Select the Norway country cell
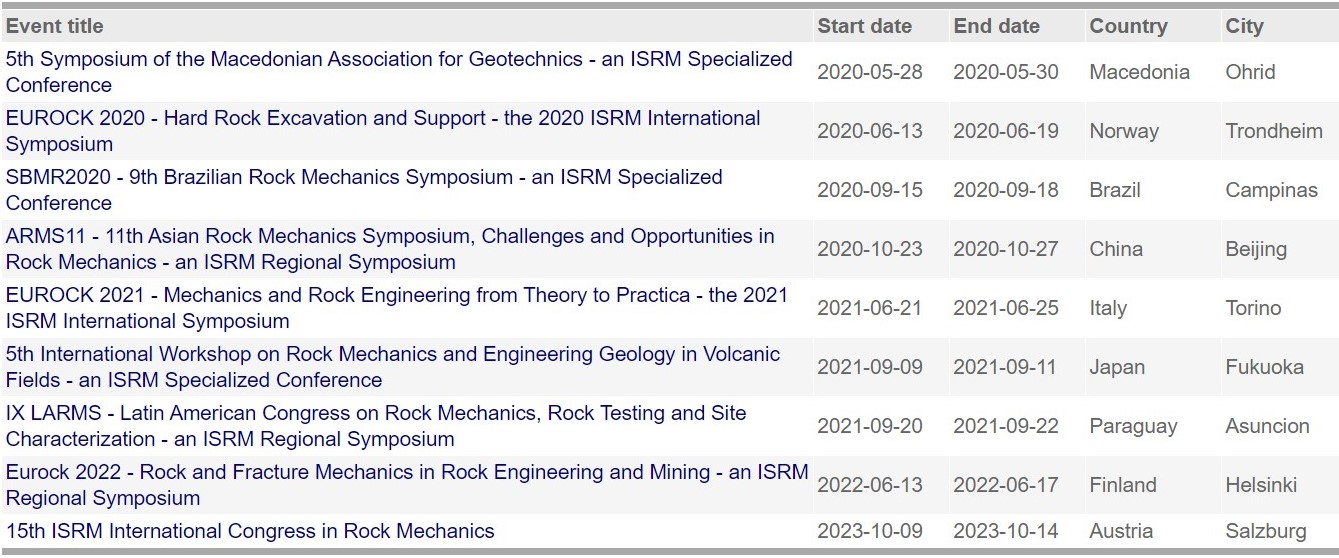The image size is (1339, 558). [x=1124, y=131]
